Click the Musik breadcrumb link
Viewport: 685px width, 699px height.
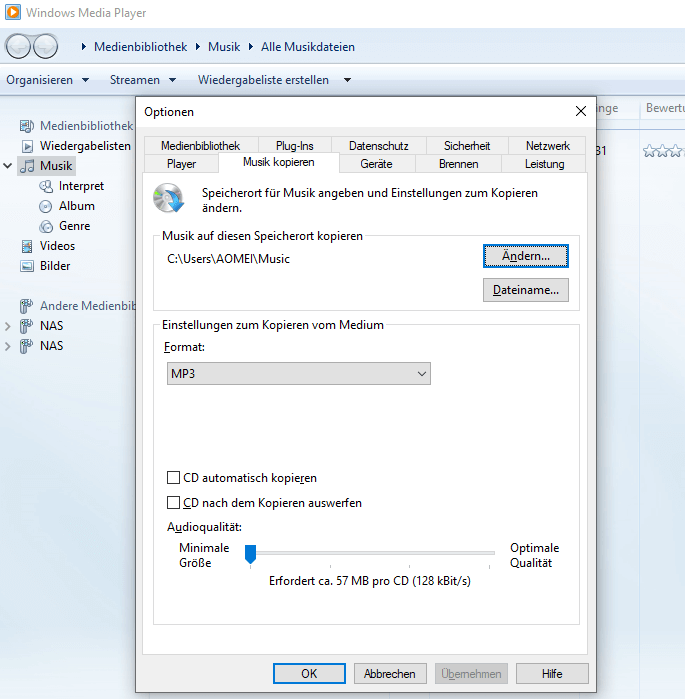point(224,47)
